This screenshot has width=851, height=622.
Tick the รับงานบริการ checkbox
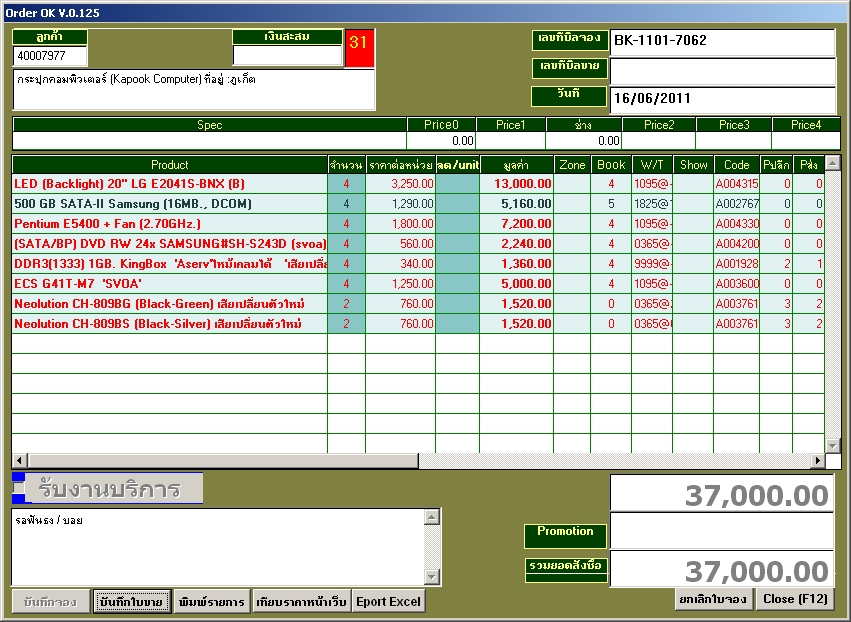click(18, 488)
